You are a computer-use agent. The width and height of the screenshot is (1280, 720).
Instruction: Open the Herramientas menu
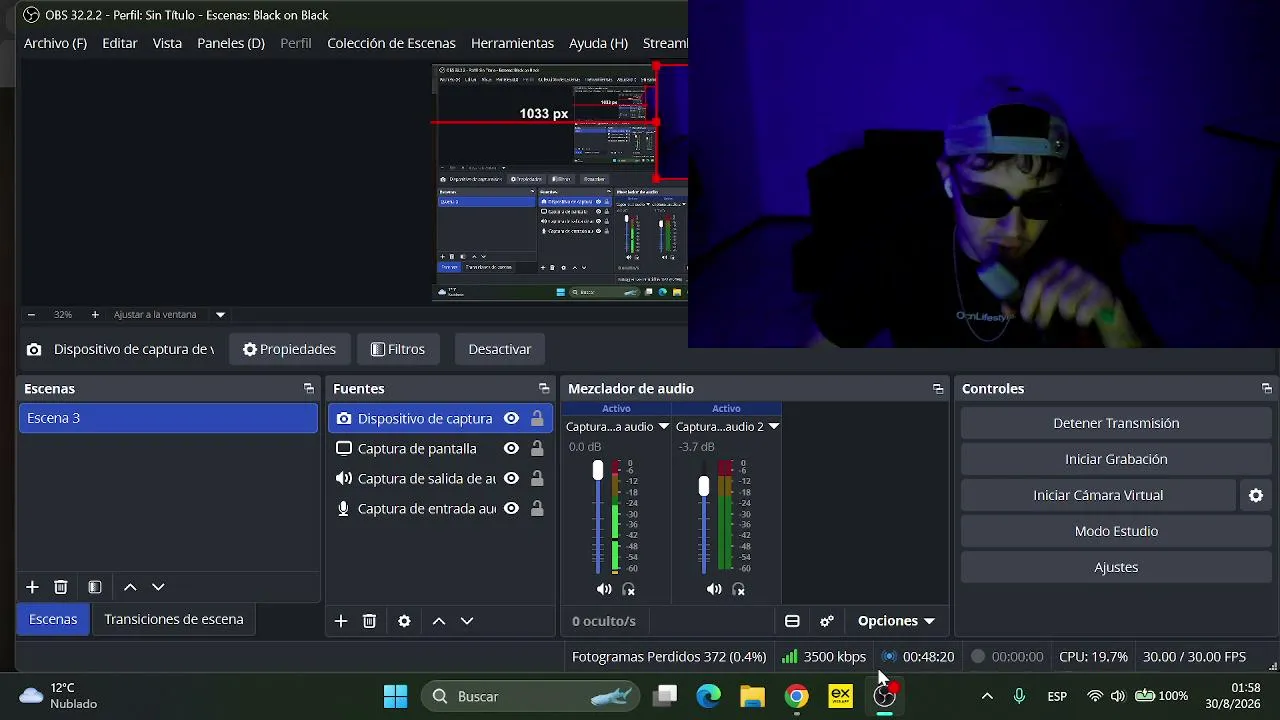(x=512, y=43)
